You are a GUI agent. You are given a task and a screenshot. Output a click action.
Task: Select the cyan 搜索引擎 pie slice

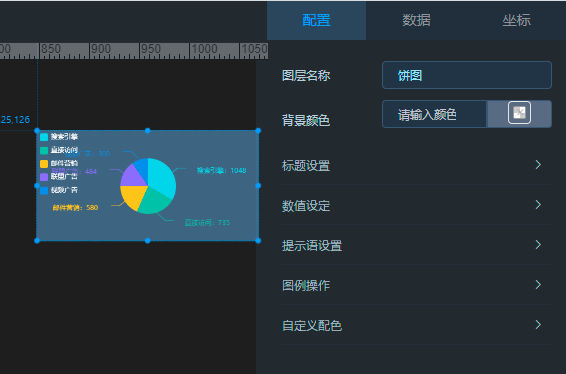(162, 177)
